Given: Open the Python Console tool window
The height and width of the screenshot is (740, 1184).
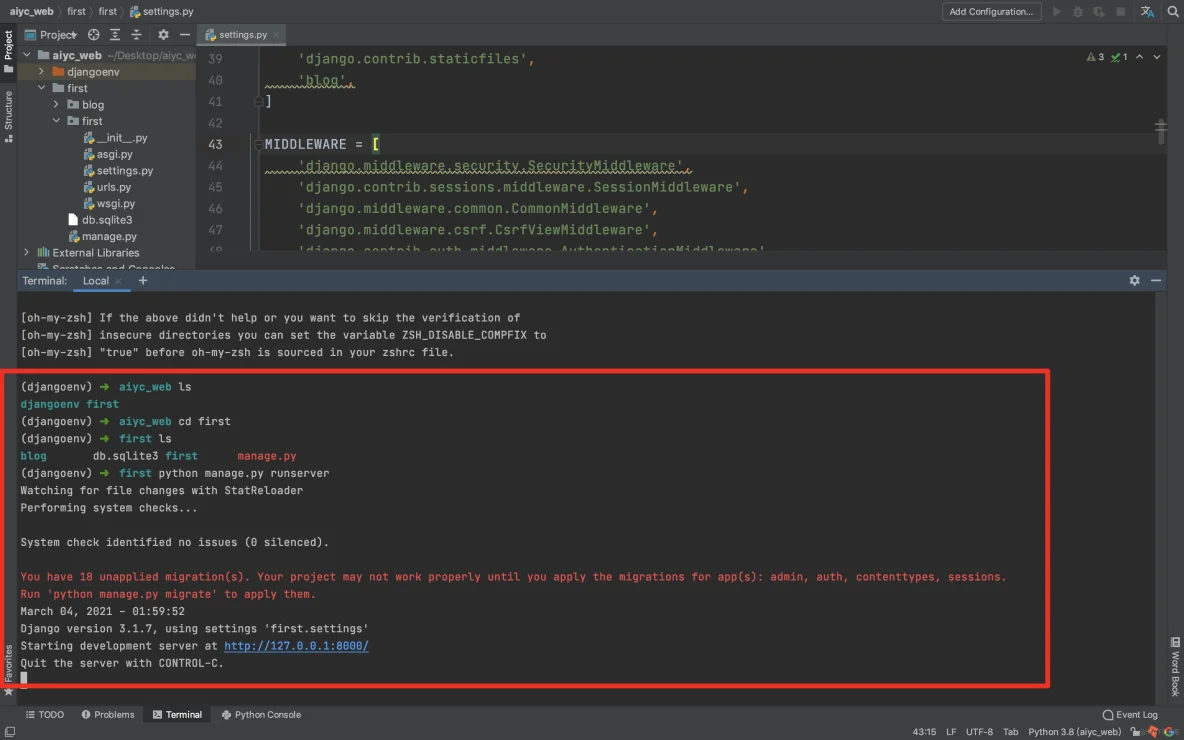Looking at the screenshot, I should tap(261, 714).
